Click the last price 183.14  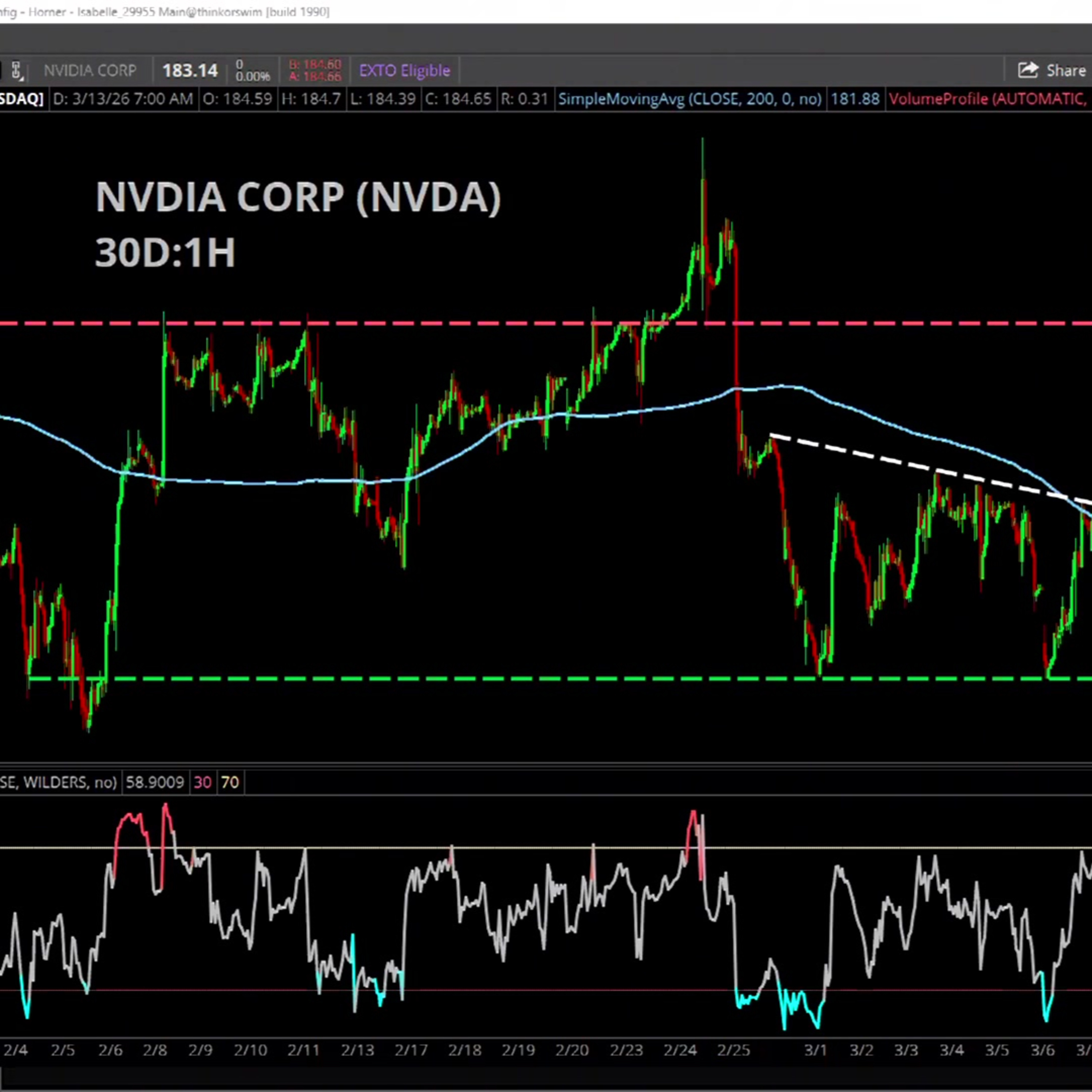pos(189,71)
